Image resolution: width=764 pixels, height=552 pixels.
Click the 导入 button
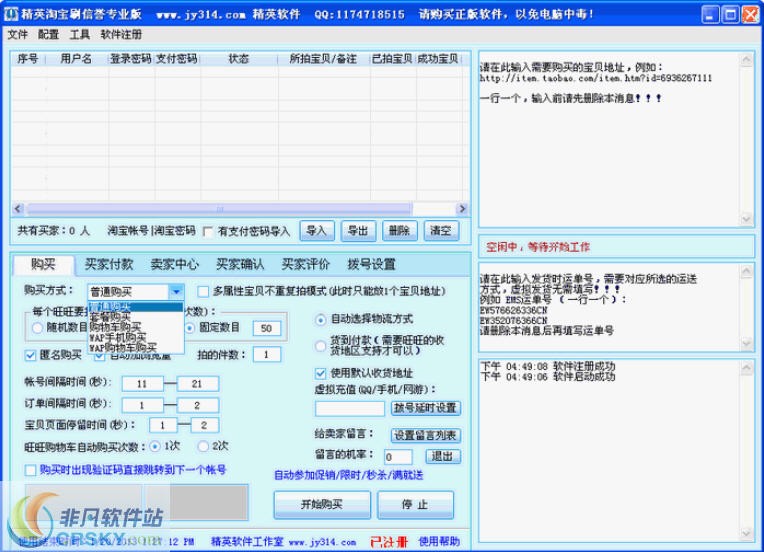(317, 231)
